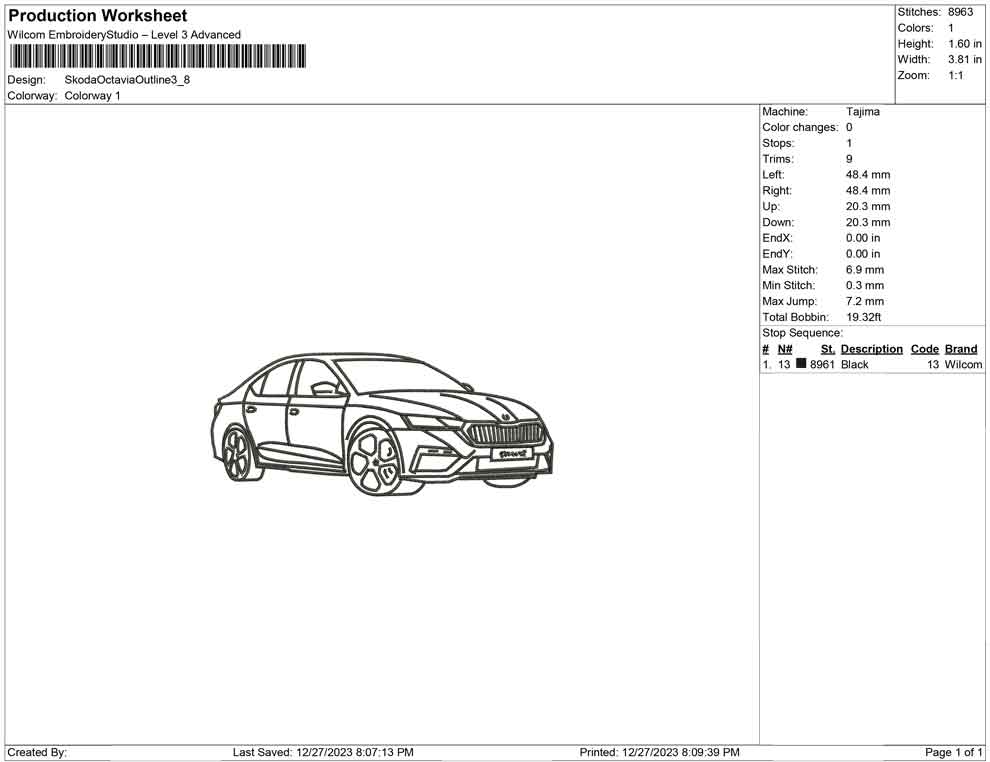
Task: Click the Max Stitch value 6.9 mm
Action: [865, 270]
